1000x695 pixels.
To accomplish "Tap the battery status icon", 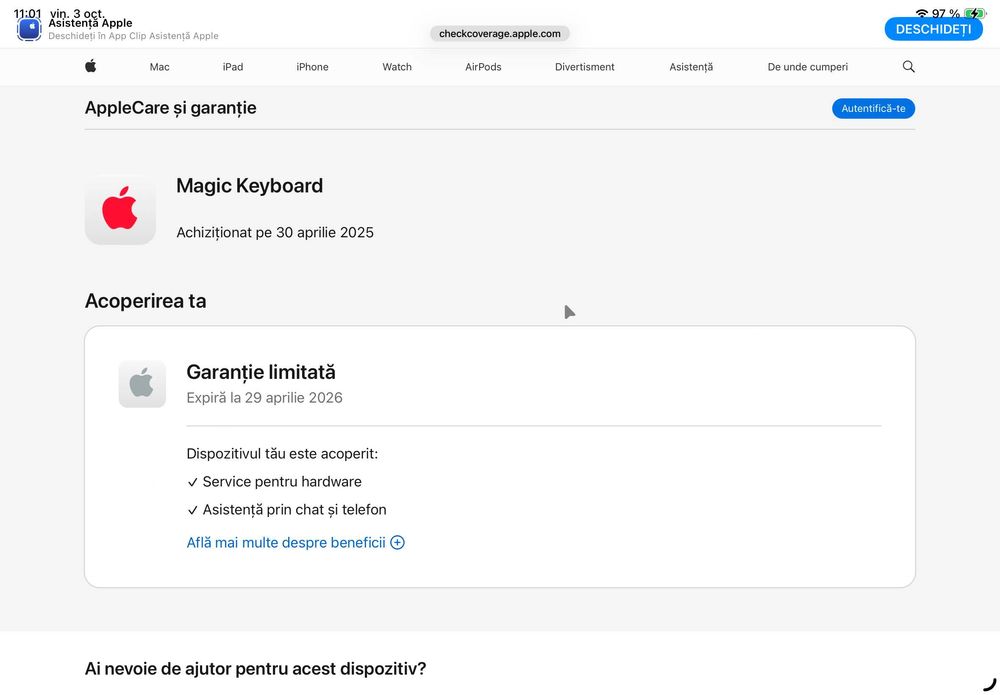I will (x=974, y=14).
